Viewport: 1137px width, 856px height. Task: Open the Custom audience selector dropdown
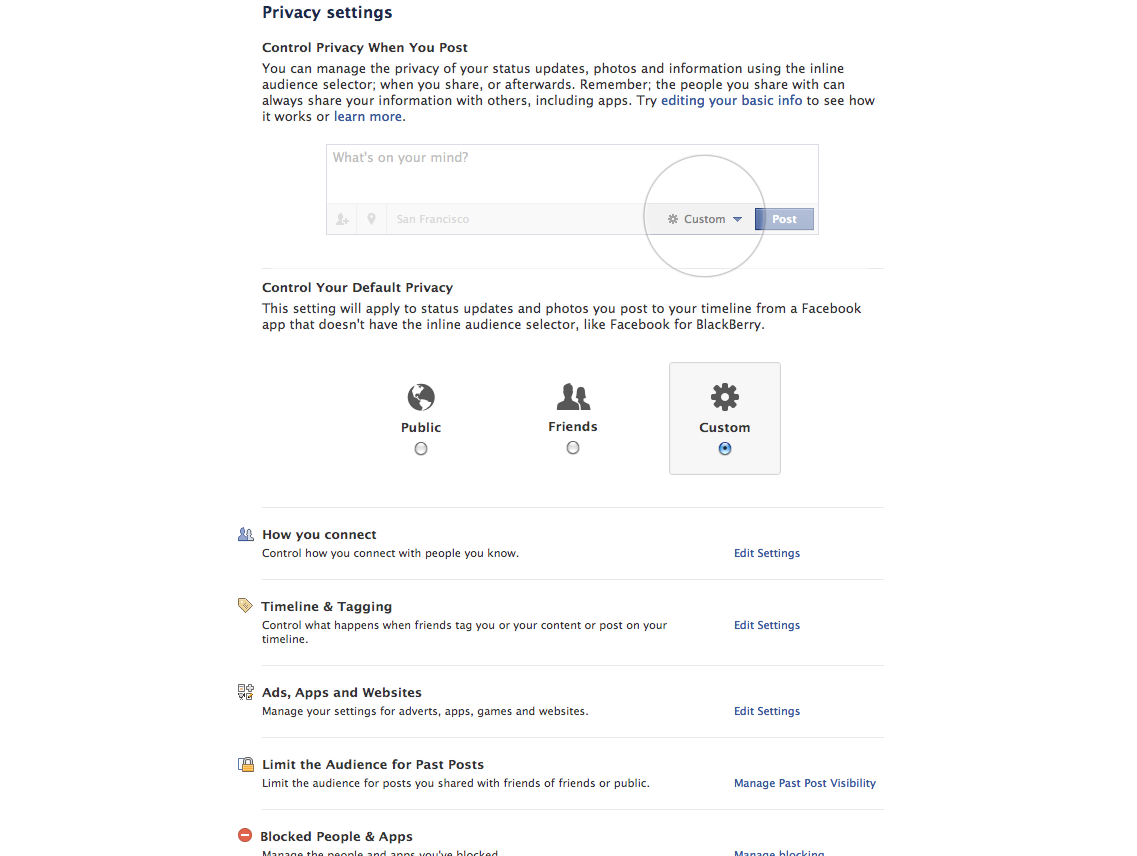click(705, 219)
